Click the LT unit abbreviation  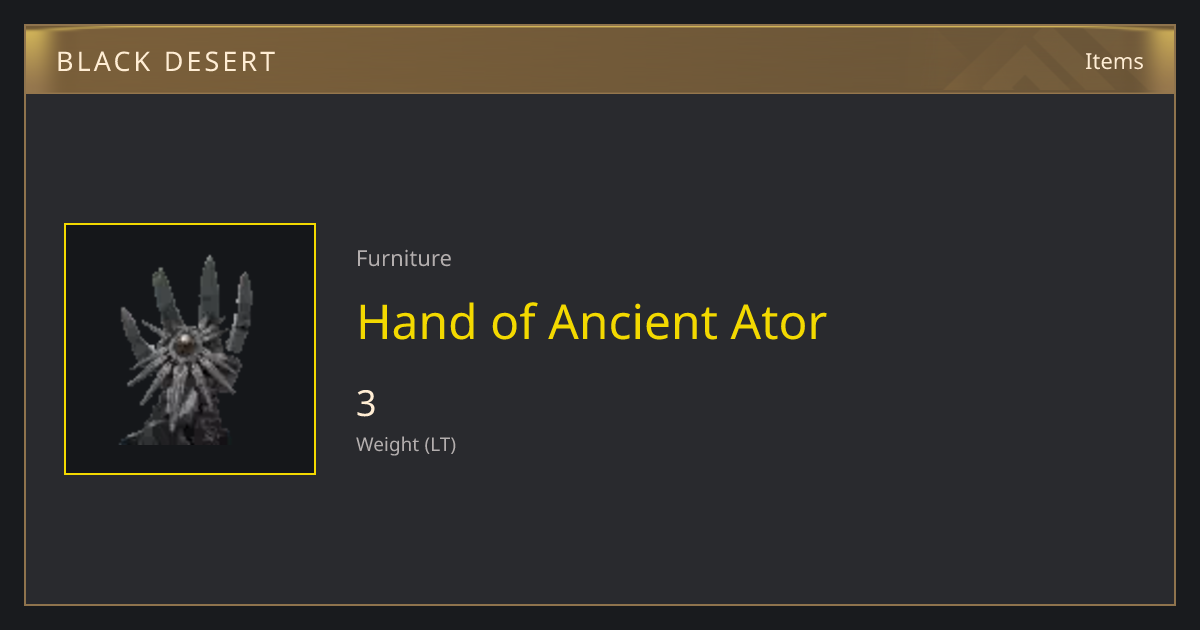click(439, 445)
